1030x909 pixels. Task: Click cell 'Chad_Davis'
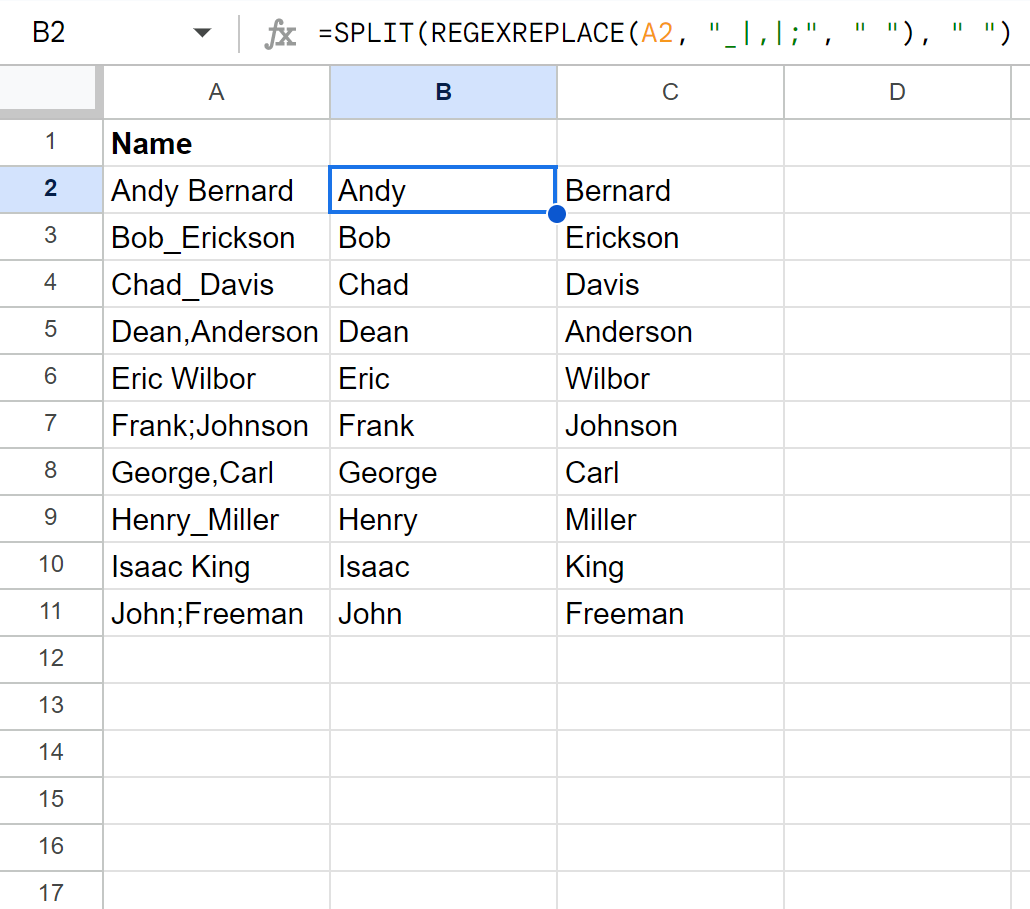click(216, 284)
